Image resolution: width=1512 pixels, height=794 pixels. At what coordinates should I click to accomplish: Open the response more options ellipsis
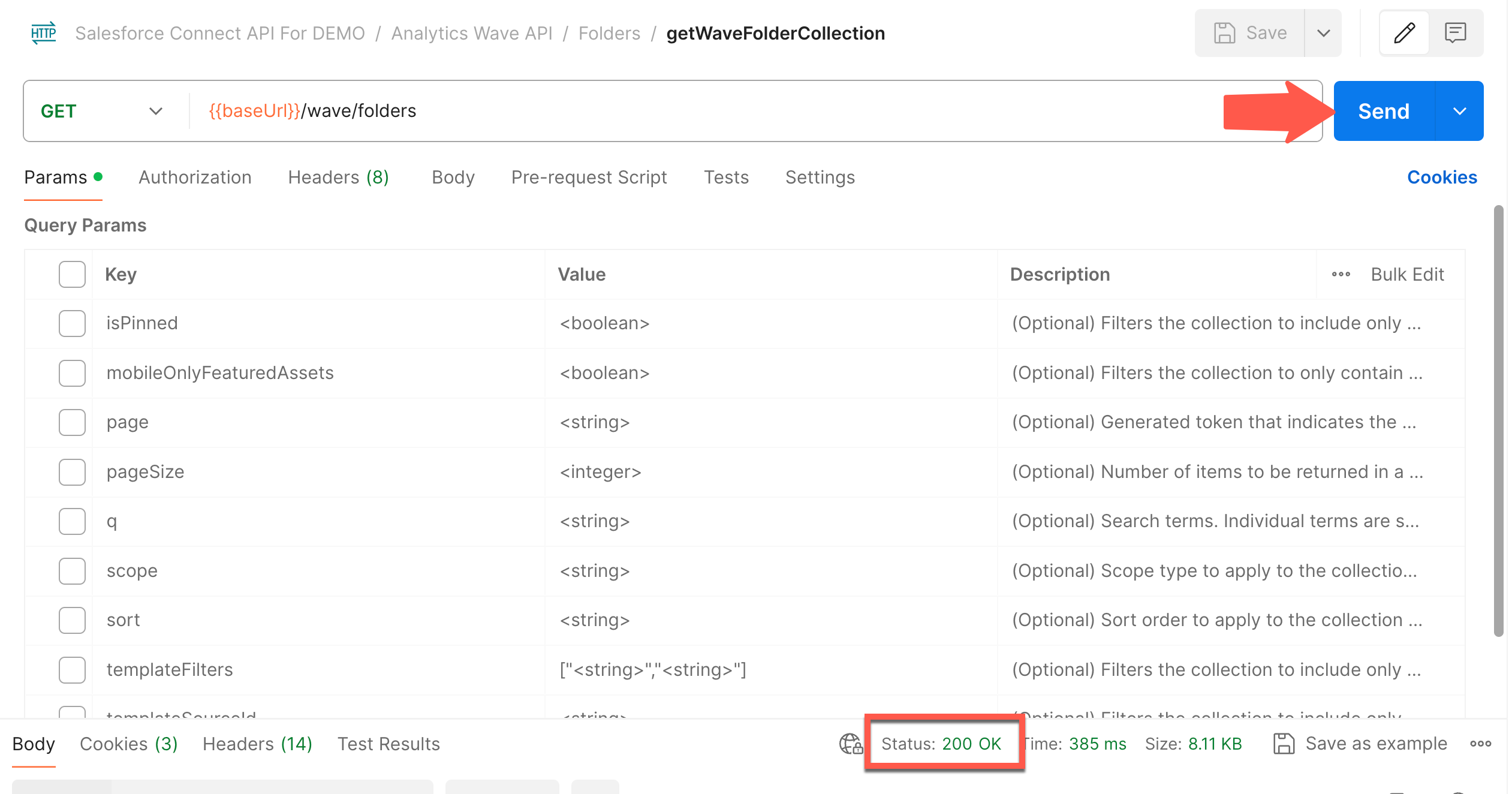[1480, 744]
